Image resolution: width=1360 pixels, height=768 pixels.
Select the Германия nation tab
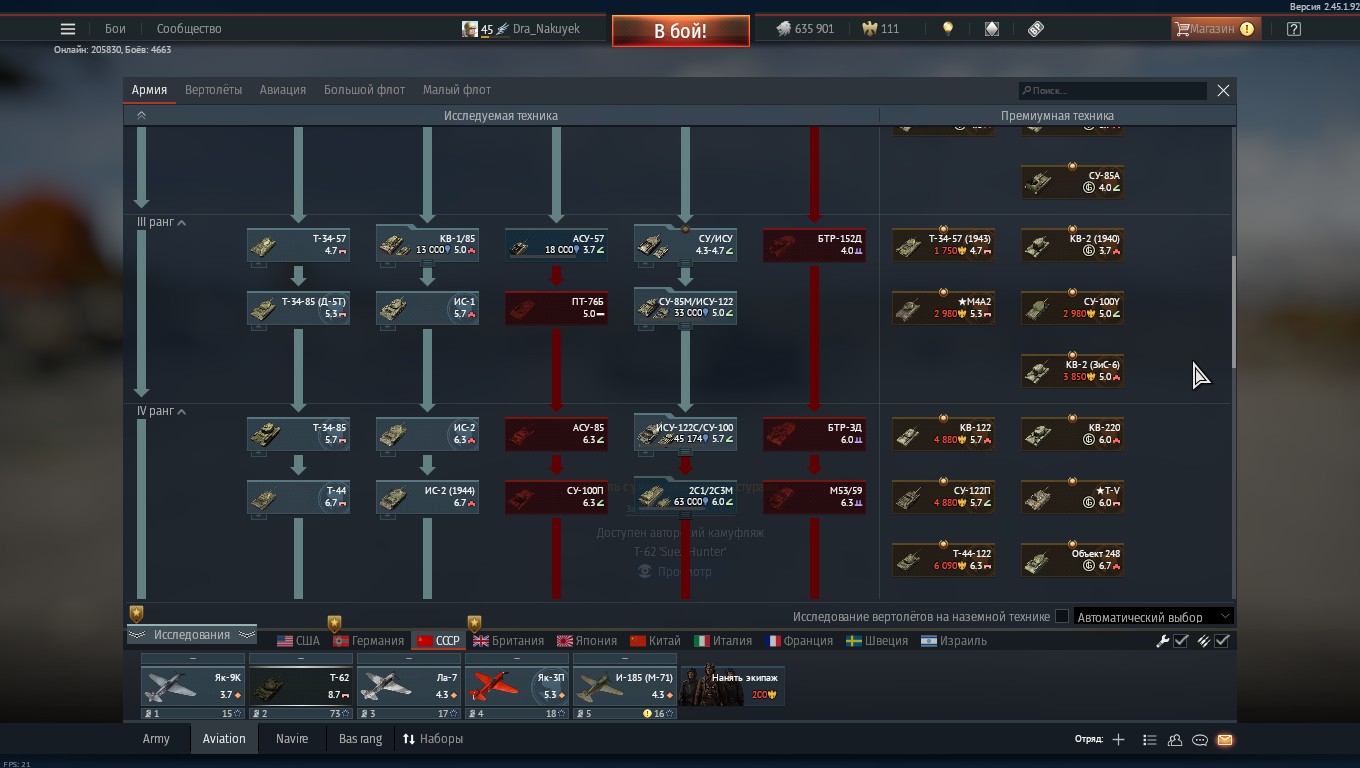pos(369,641)
